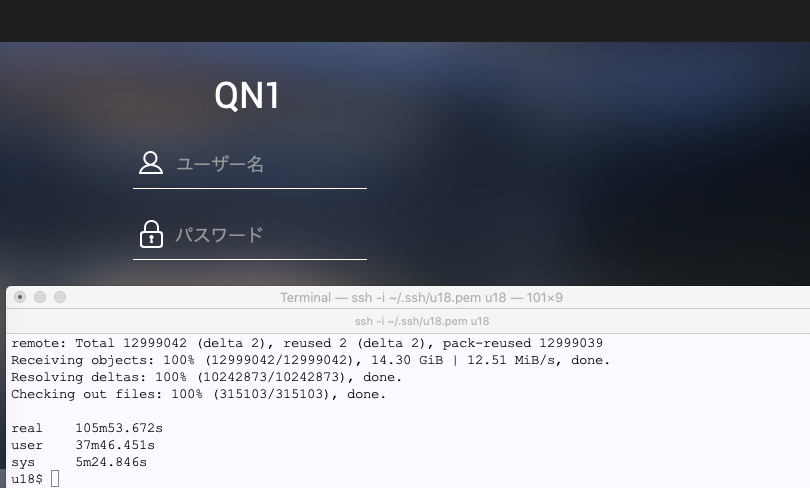
Task: Click the u18$ shell prompt text
Action: click(27, 479)
